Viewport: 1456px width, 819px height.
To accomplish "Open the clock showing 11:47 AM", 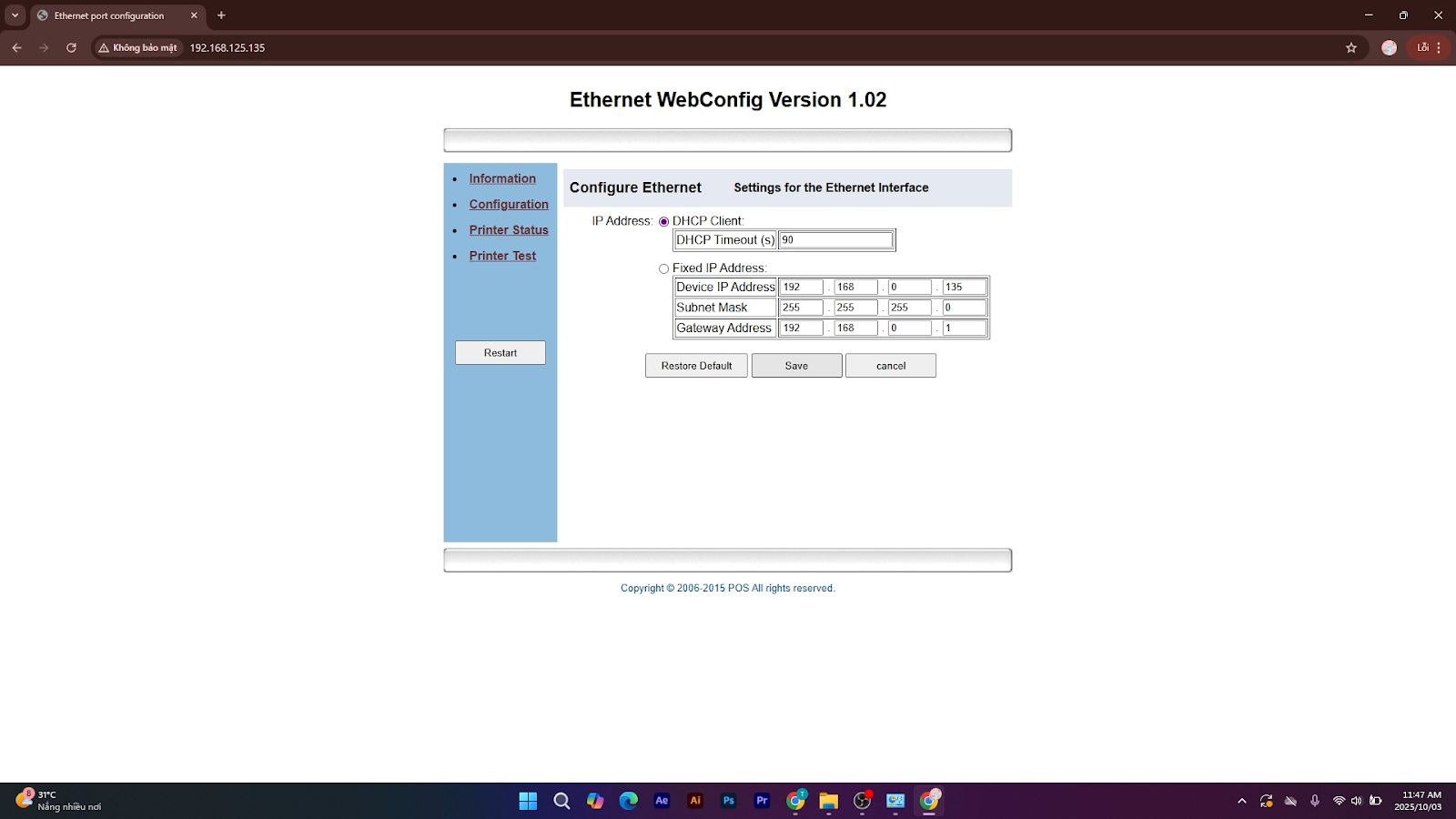I will click(x=1418, y=801).
